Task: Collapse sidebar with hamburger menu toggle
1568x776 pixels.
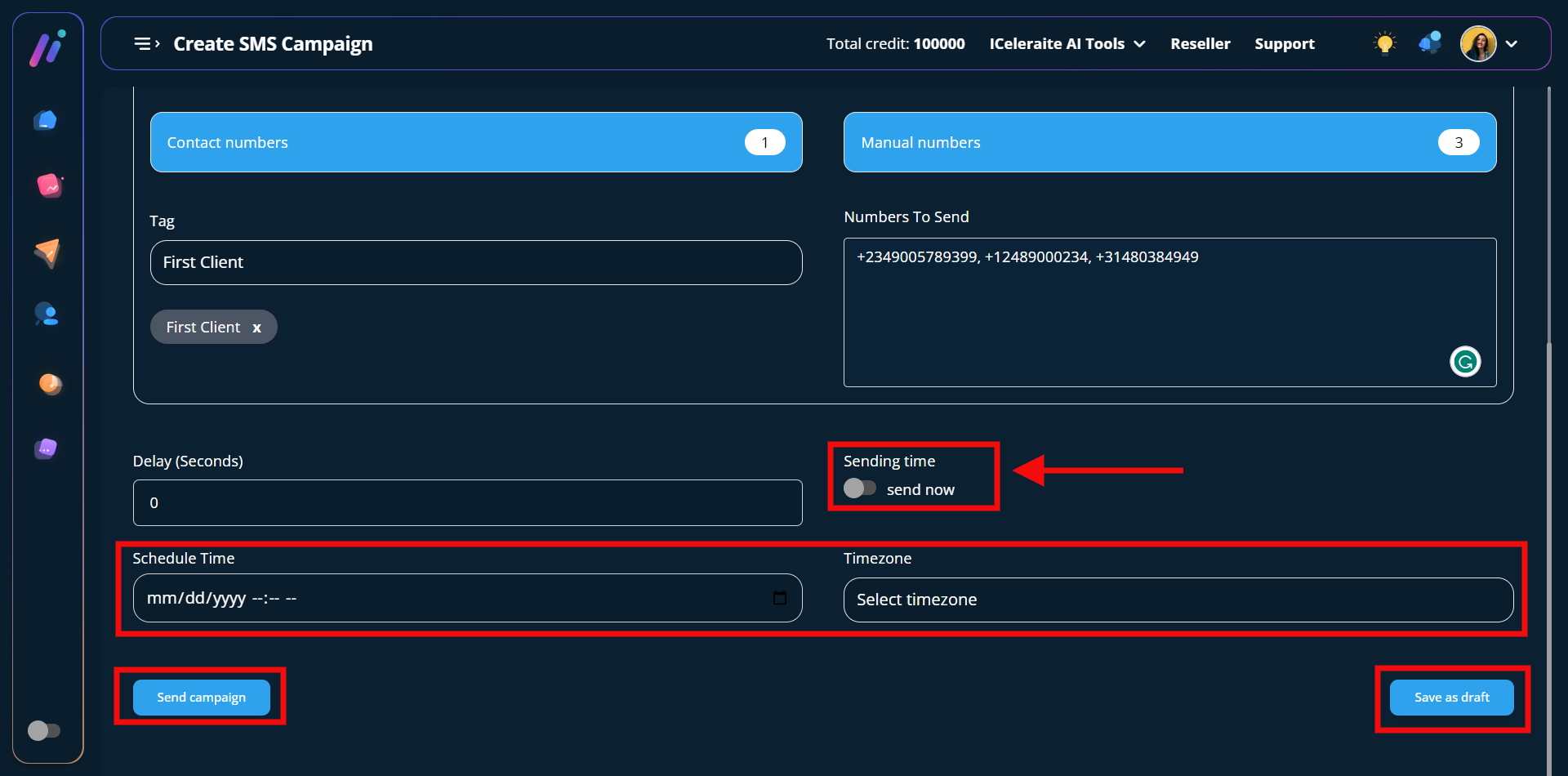Action: 146,44
